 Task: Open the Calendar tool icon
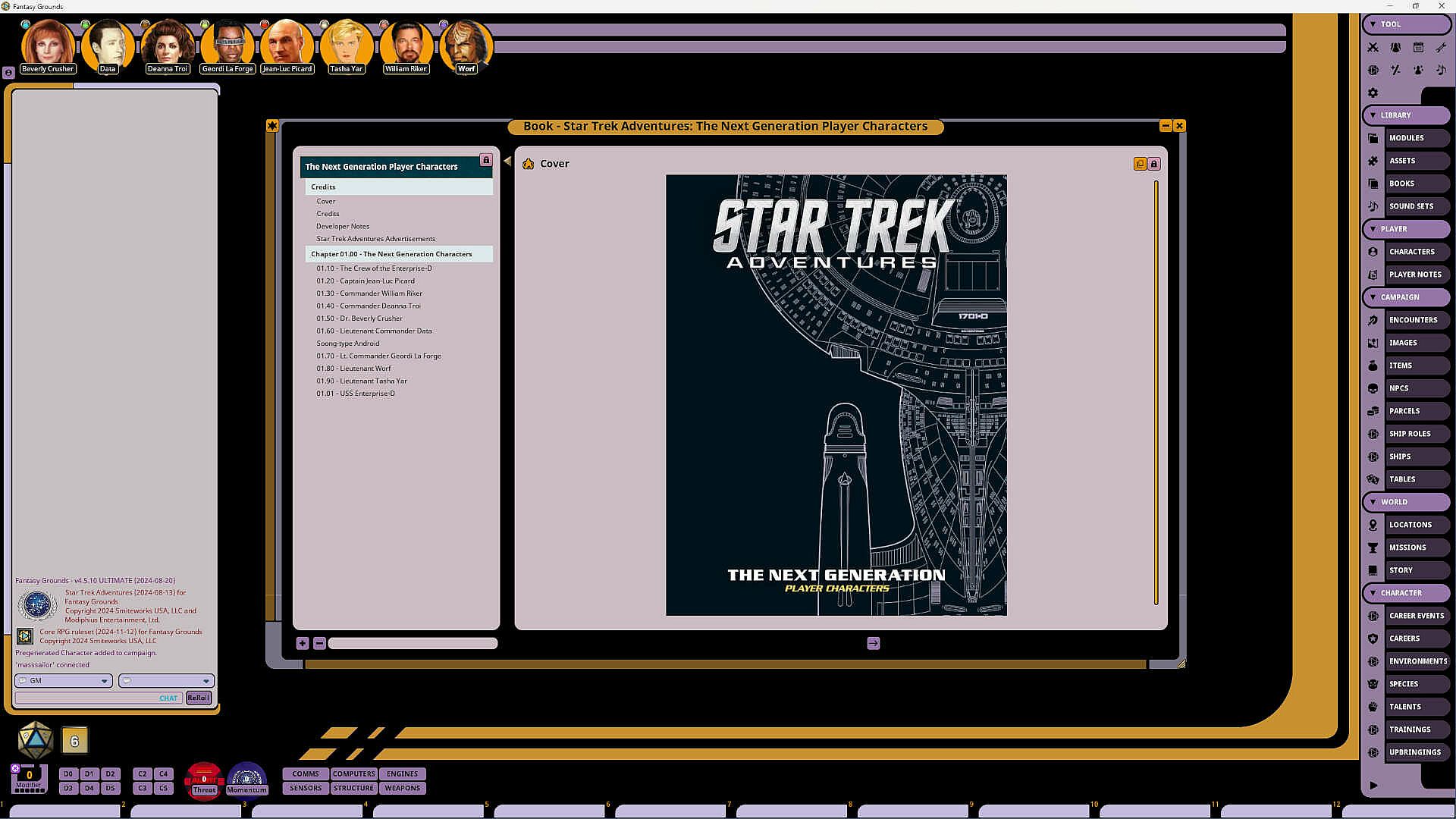point(1418,47)
